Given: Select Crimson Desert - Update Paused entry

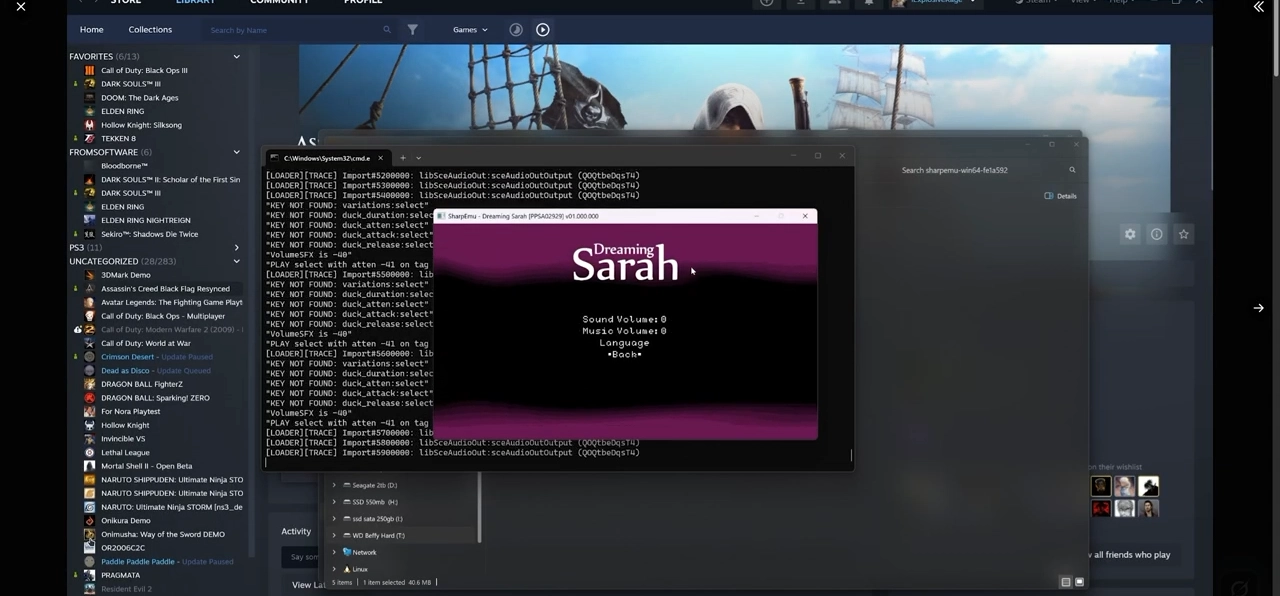Looking at the screenshot, I should coord(158,357).
